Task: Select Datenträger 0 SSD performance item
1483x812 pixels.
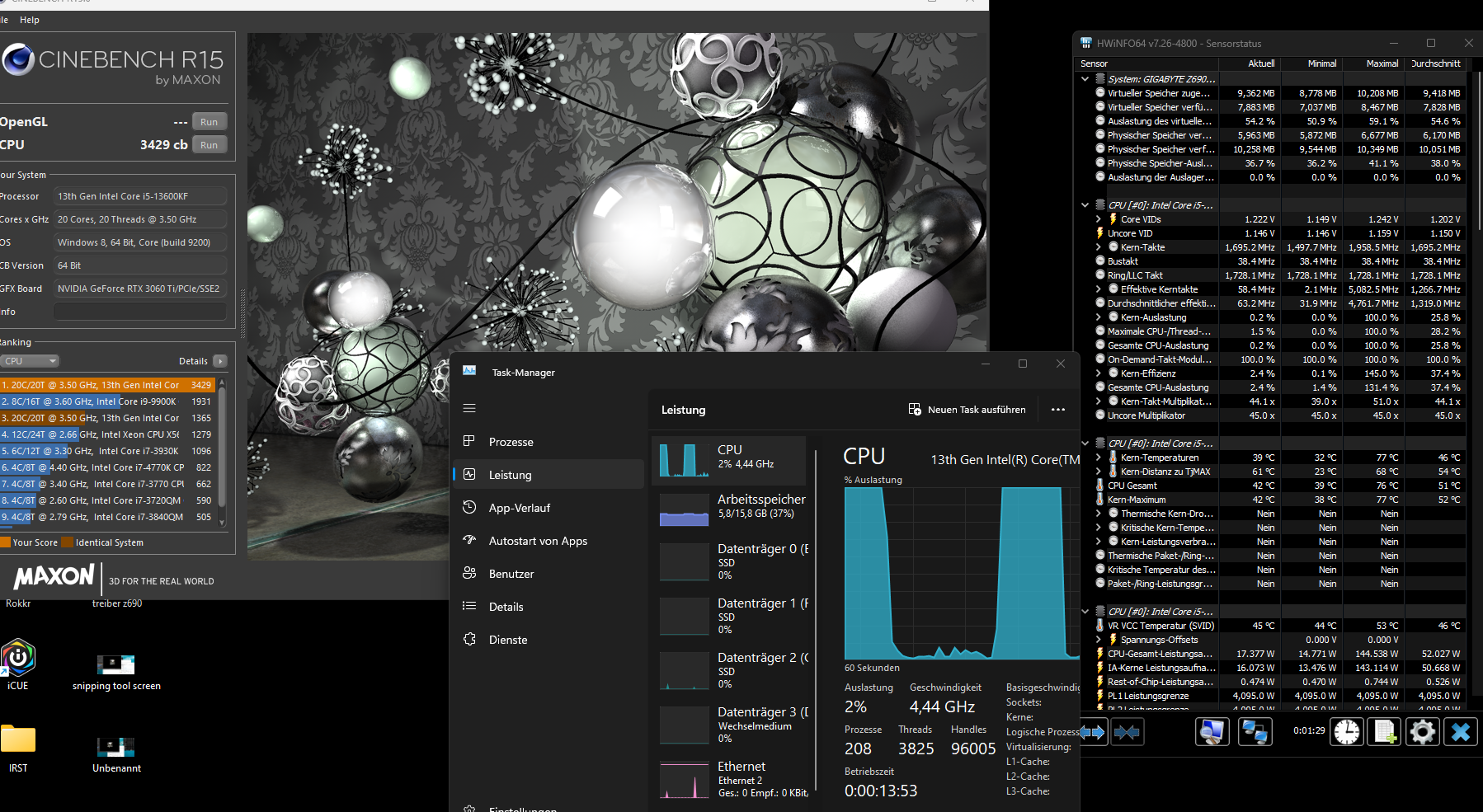Action: coord(729,561)
